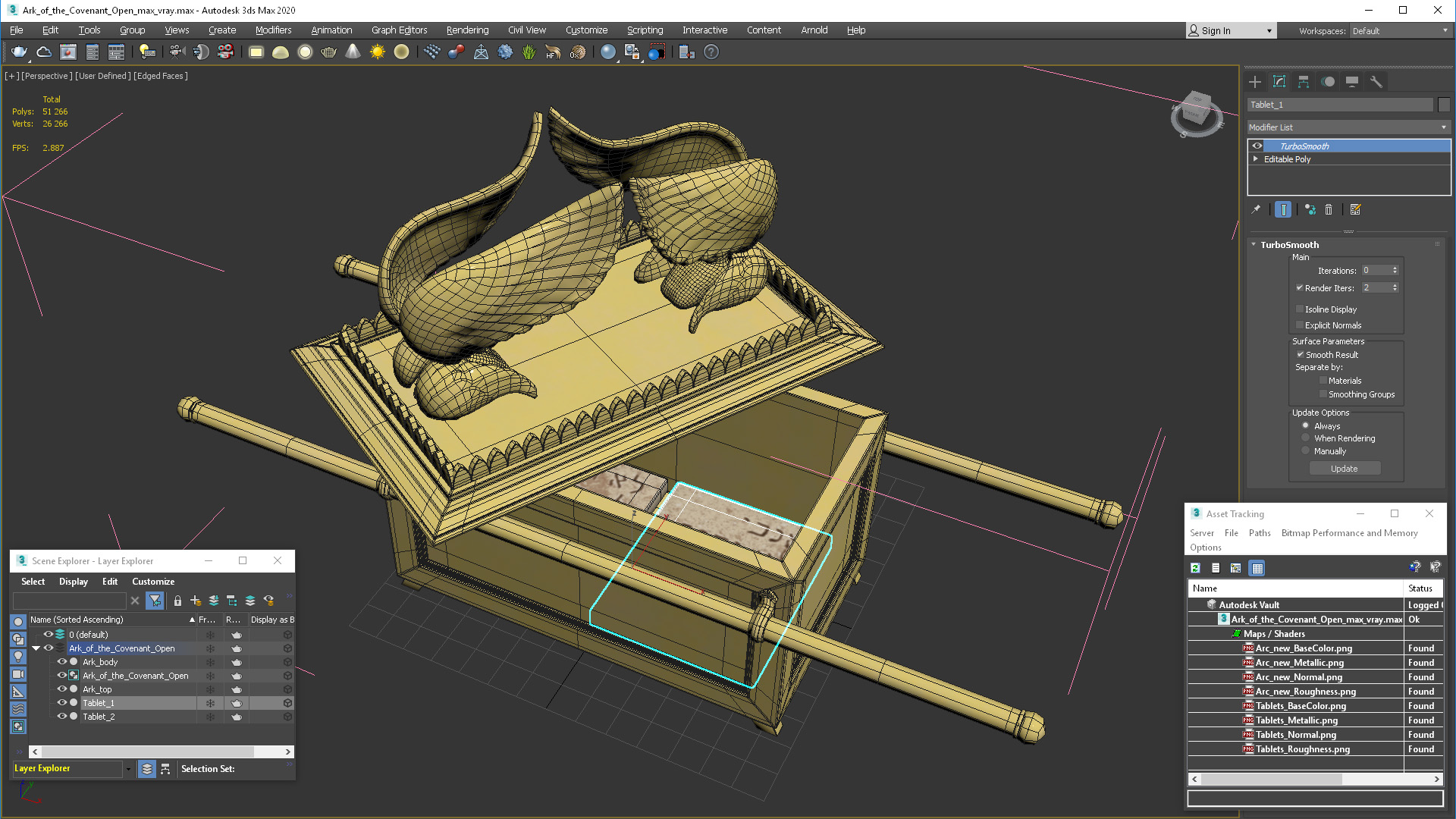Enable Isoline Display checkbox
Screen dimensions: 1456x819
click(1300, 309)
